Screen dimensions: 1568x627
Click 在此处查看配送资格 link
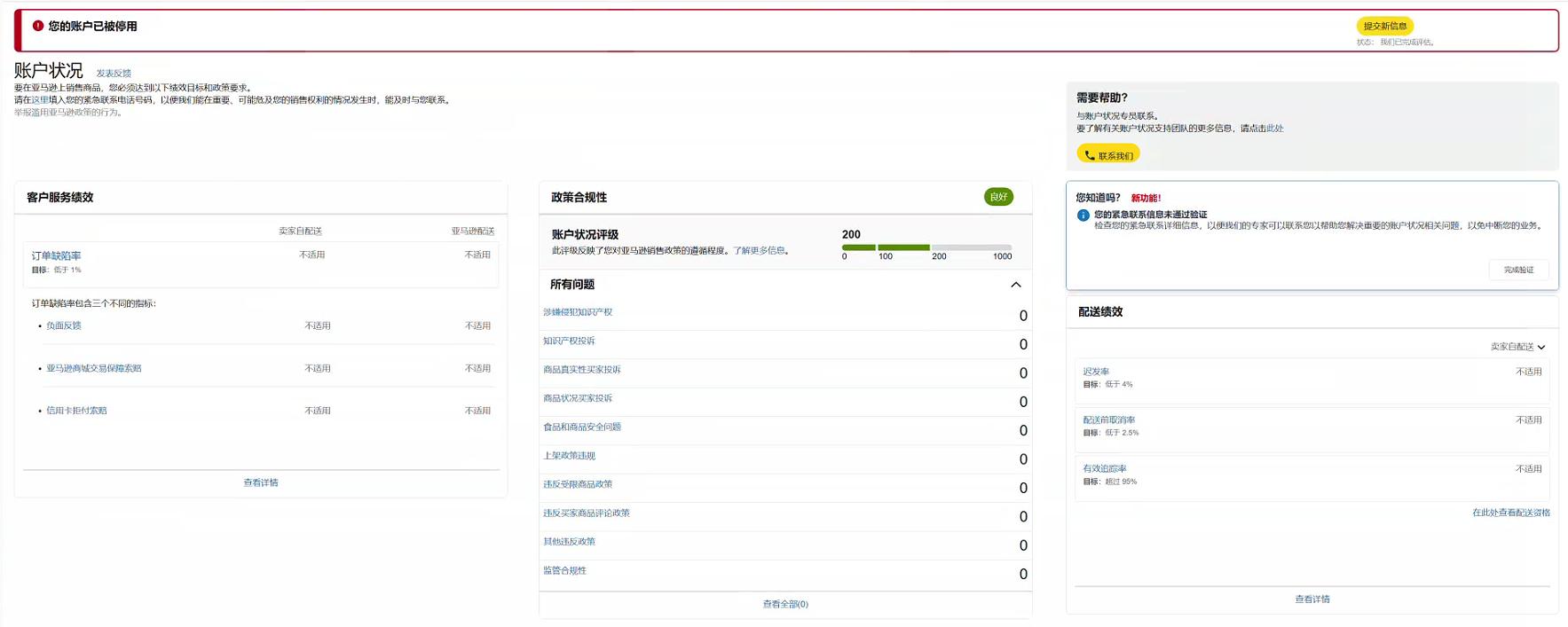[x=1510, y=513]
